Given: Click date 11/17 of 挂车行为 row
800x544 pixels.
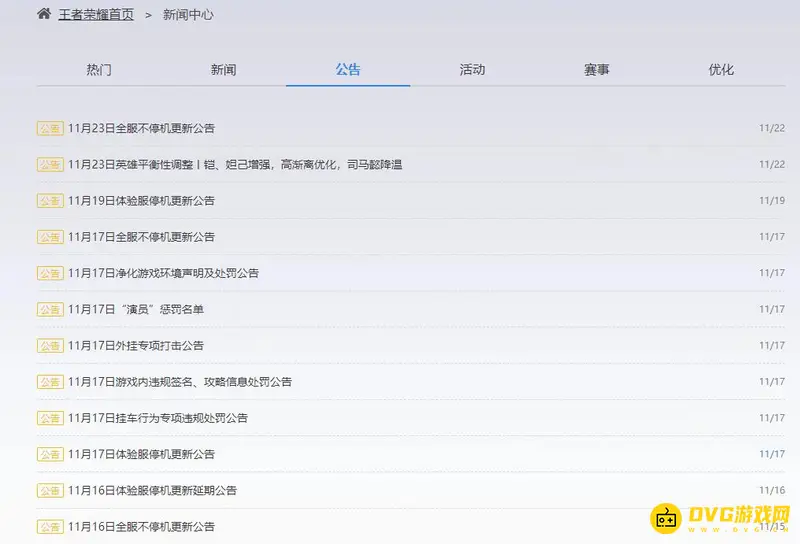Looking at the screenshot, I should pos(772,418).
